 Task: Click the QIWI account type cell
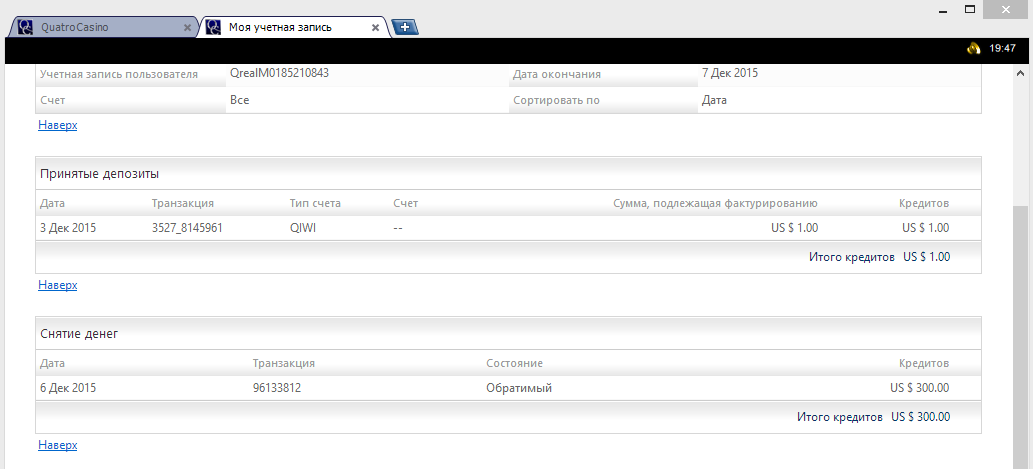pyautogui.click(x=303, y=228)
